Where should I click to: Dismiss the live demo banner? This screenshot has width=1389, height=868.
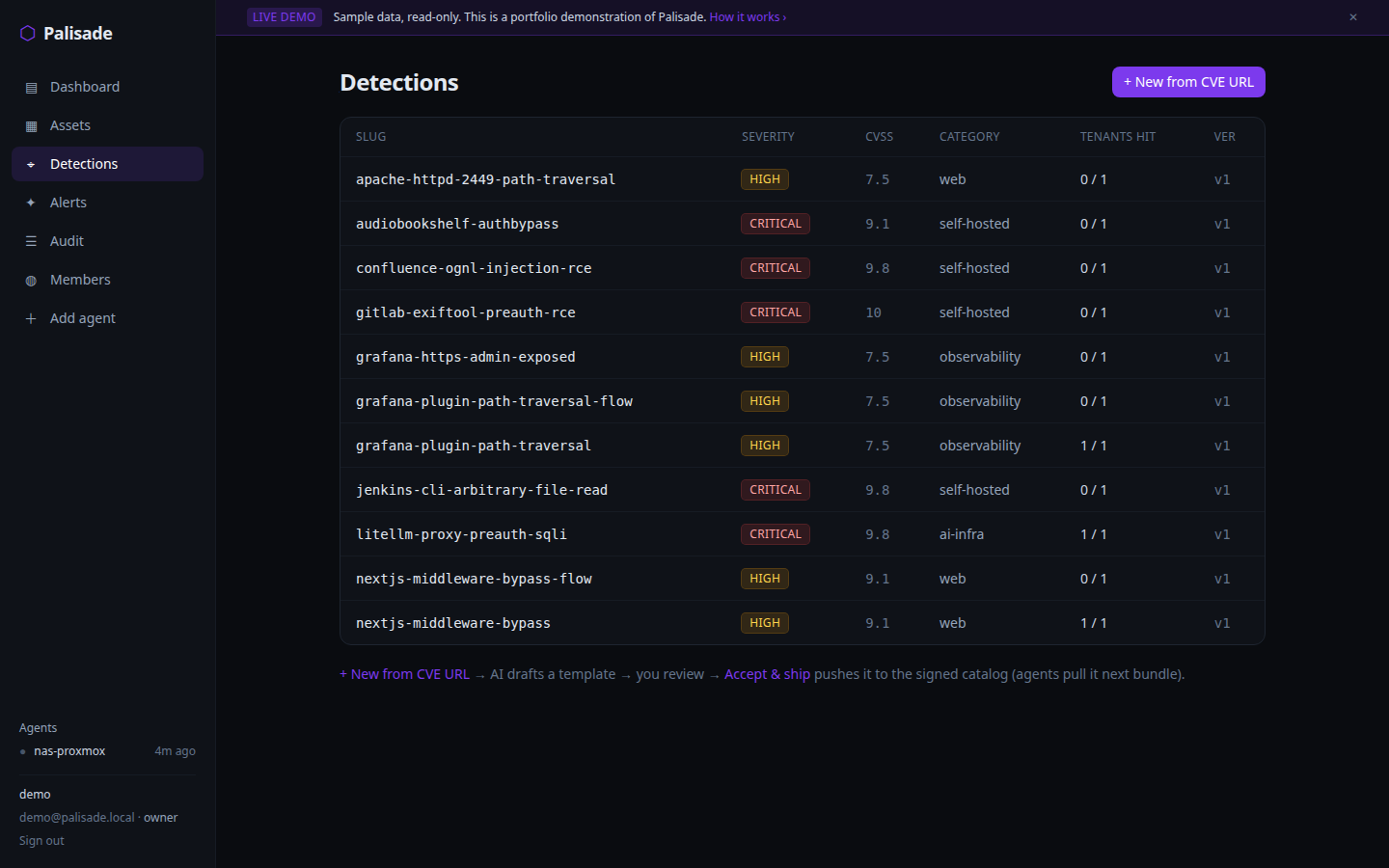1353,17
